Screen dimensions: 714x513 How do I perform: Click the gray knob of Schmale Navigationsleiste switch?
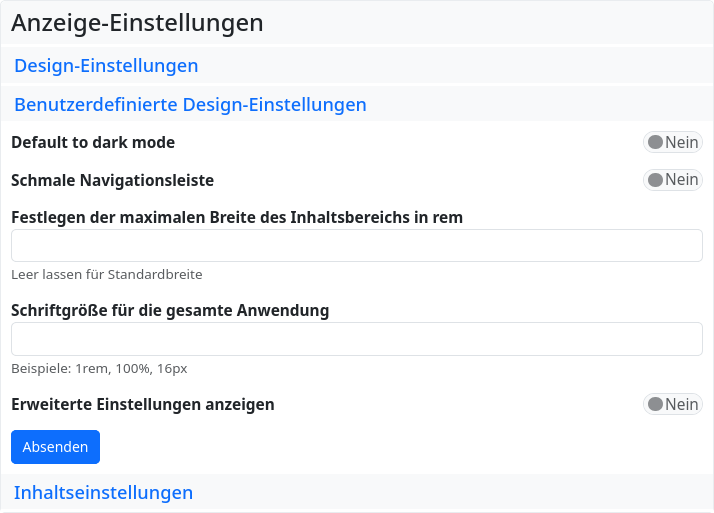(656, 180)
